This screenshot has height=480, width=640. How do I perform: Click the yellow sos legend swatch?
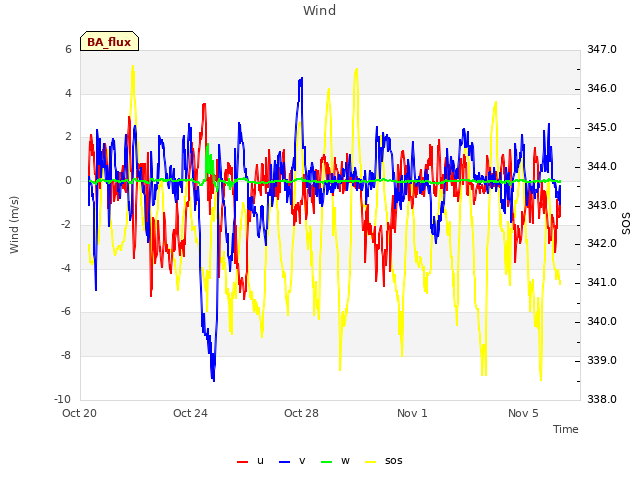[370, 462]
